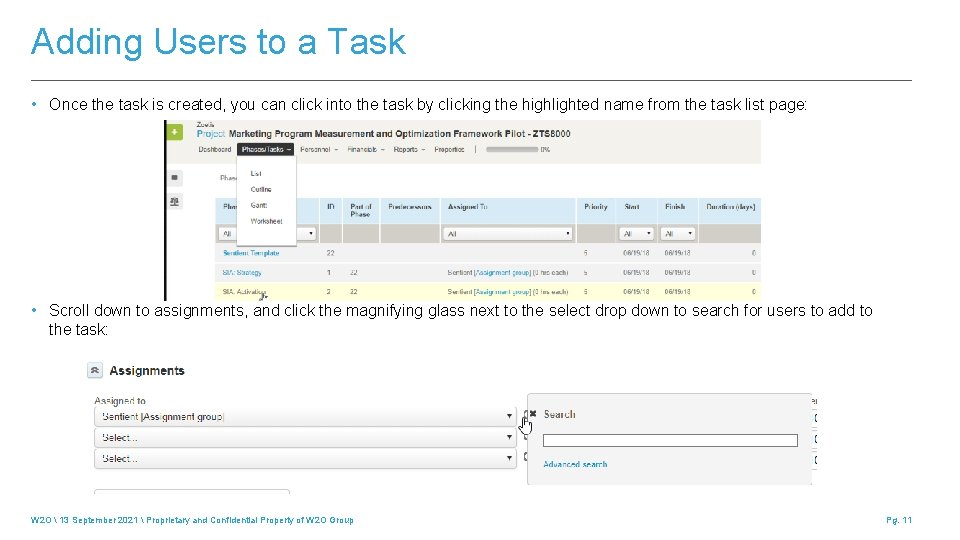Viewport: 960px width, 540px height.
Task: Click the green add button beside the project title
Action: 174,132
